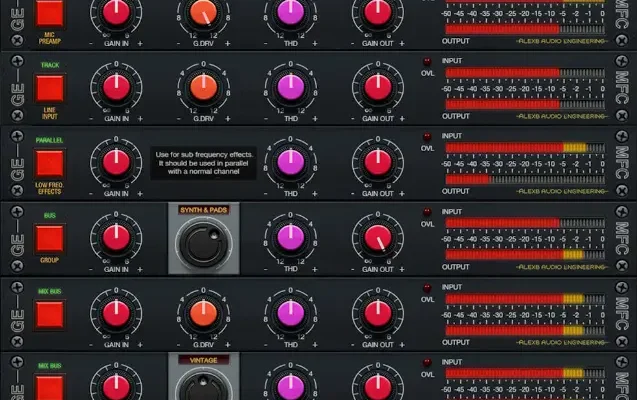Click the orange G.DRV knob on TRACK channel

201,87
